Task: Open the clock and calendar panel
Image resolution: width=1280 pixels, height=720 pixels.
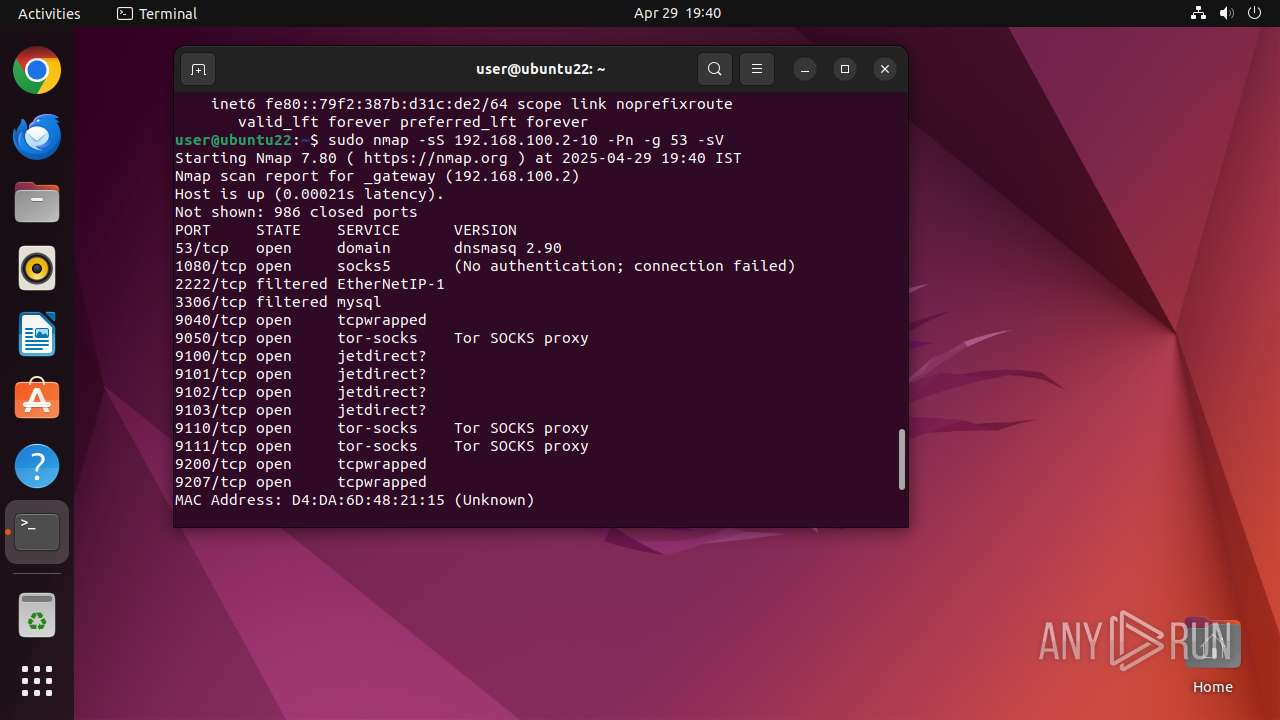Action: (x=677, y=13)
